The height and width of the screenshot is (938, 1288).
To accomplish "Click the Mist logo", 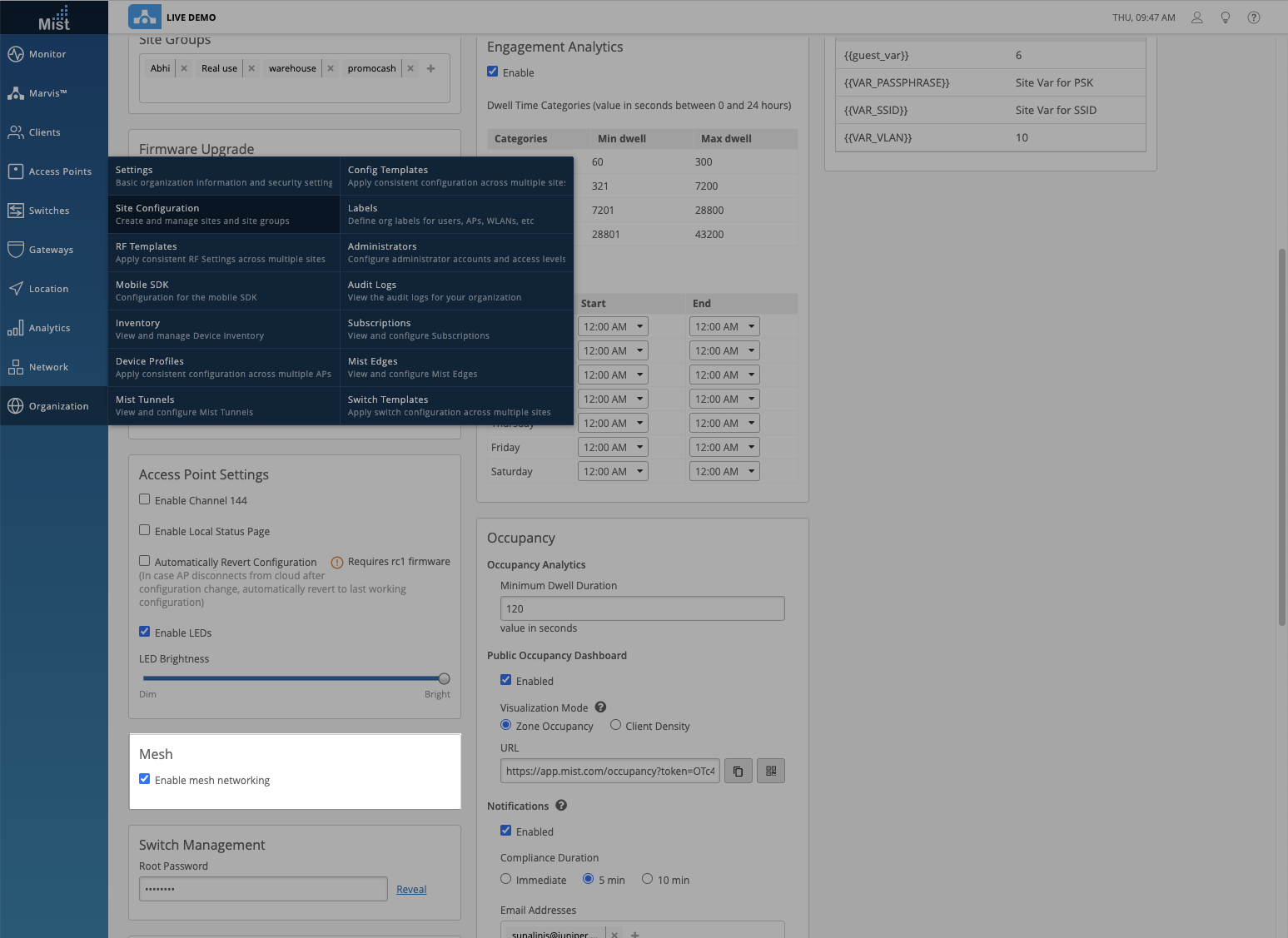I will pyautogui.click(x=54, y=17).
